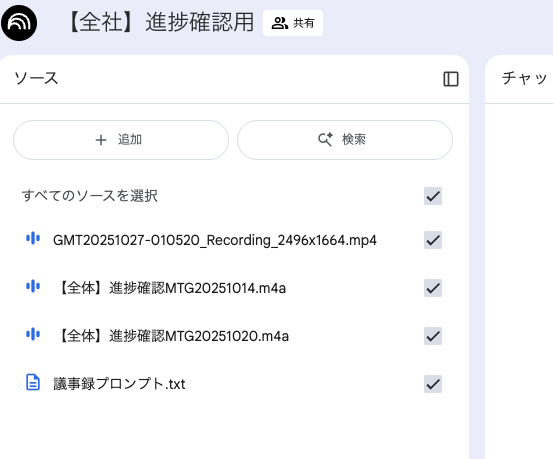Open source GMT20251027-010520_Recording_2496x1664.mp4

pyautogui.click(x=215, y=240)
